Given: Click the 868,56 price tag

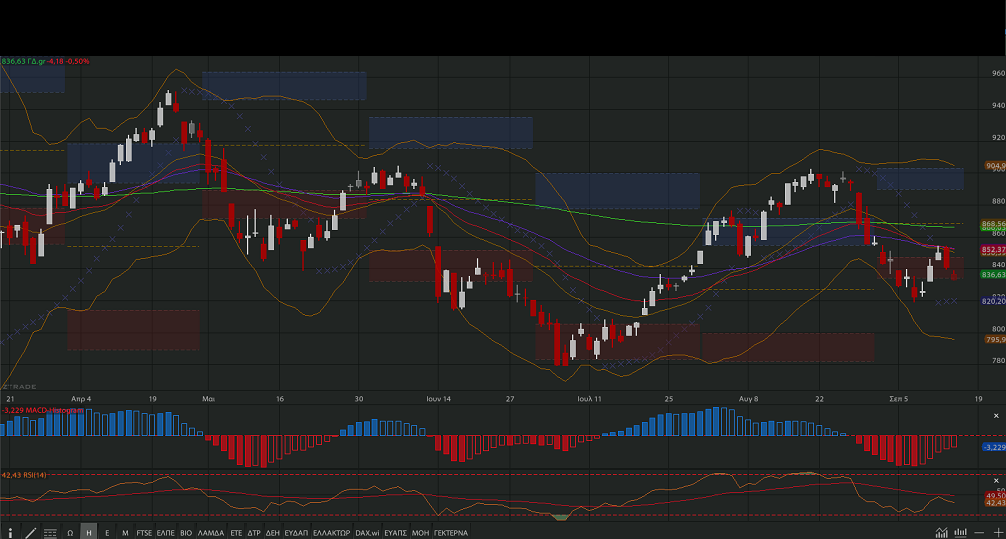Looking at the screenshot, I should [x=993, y=223].
